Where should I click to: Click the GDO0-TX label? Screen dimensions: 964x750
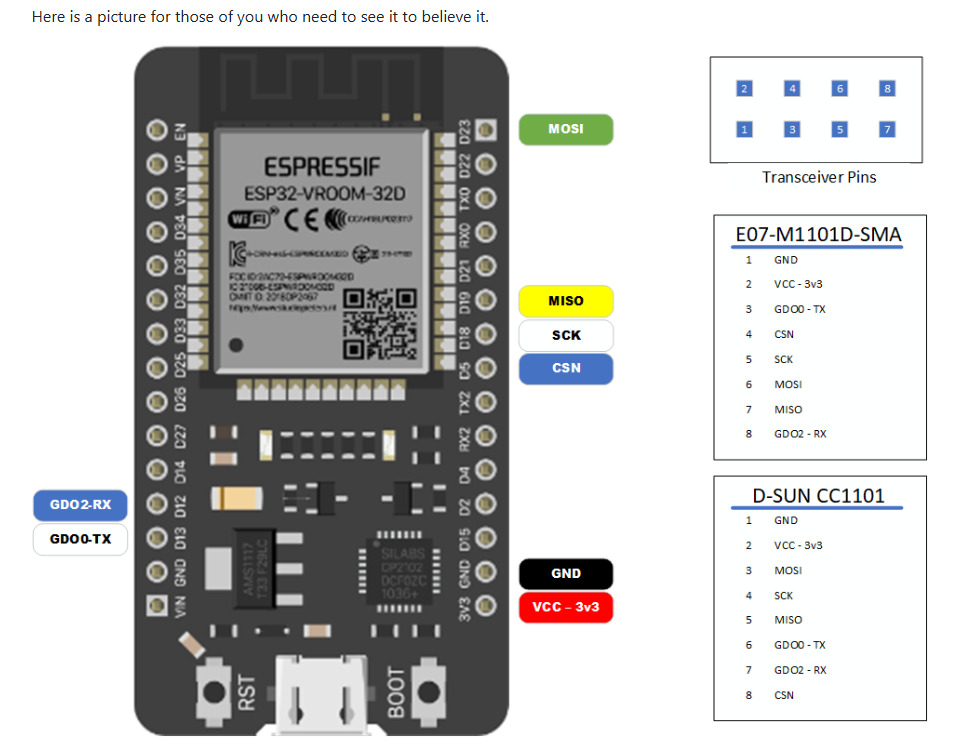[x=81, y=539]
